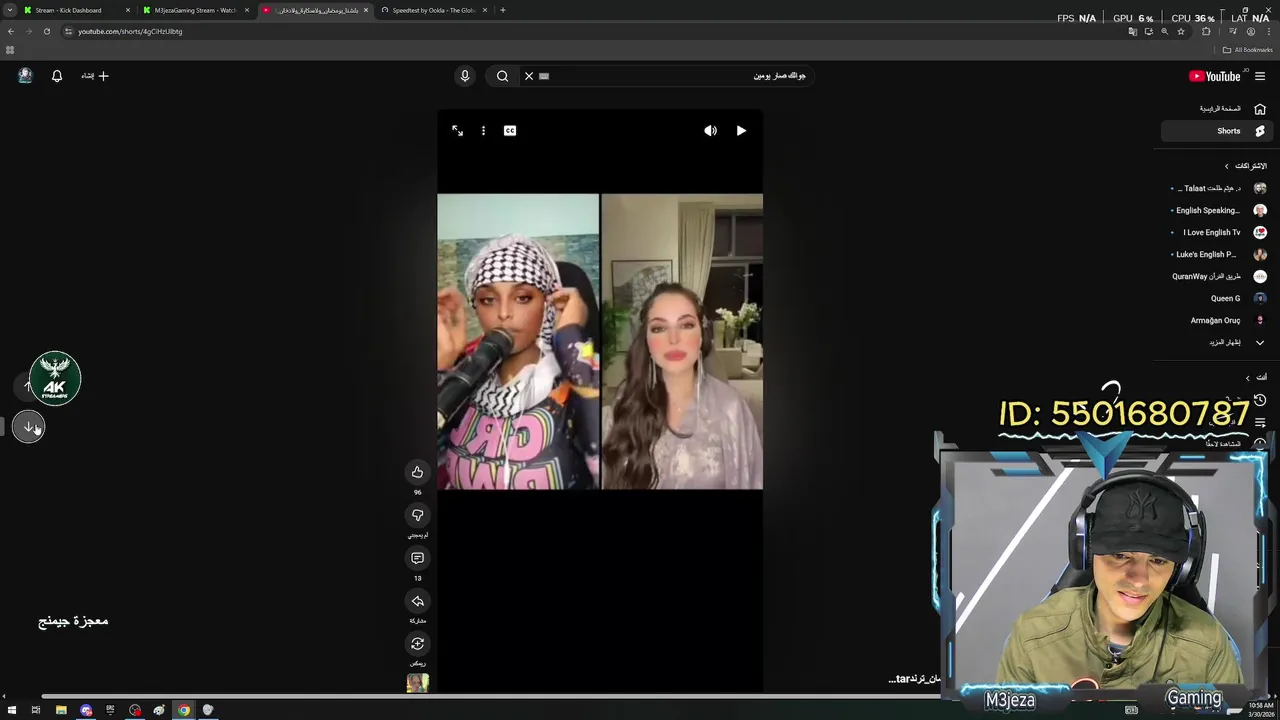The image size is (1280, 720).
Task: Open Luke's English P... channel
Action: pyautogui.click(x=1216, y=254)
